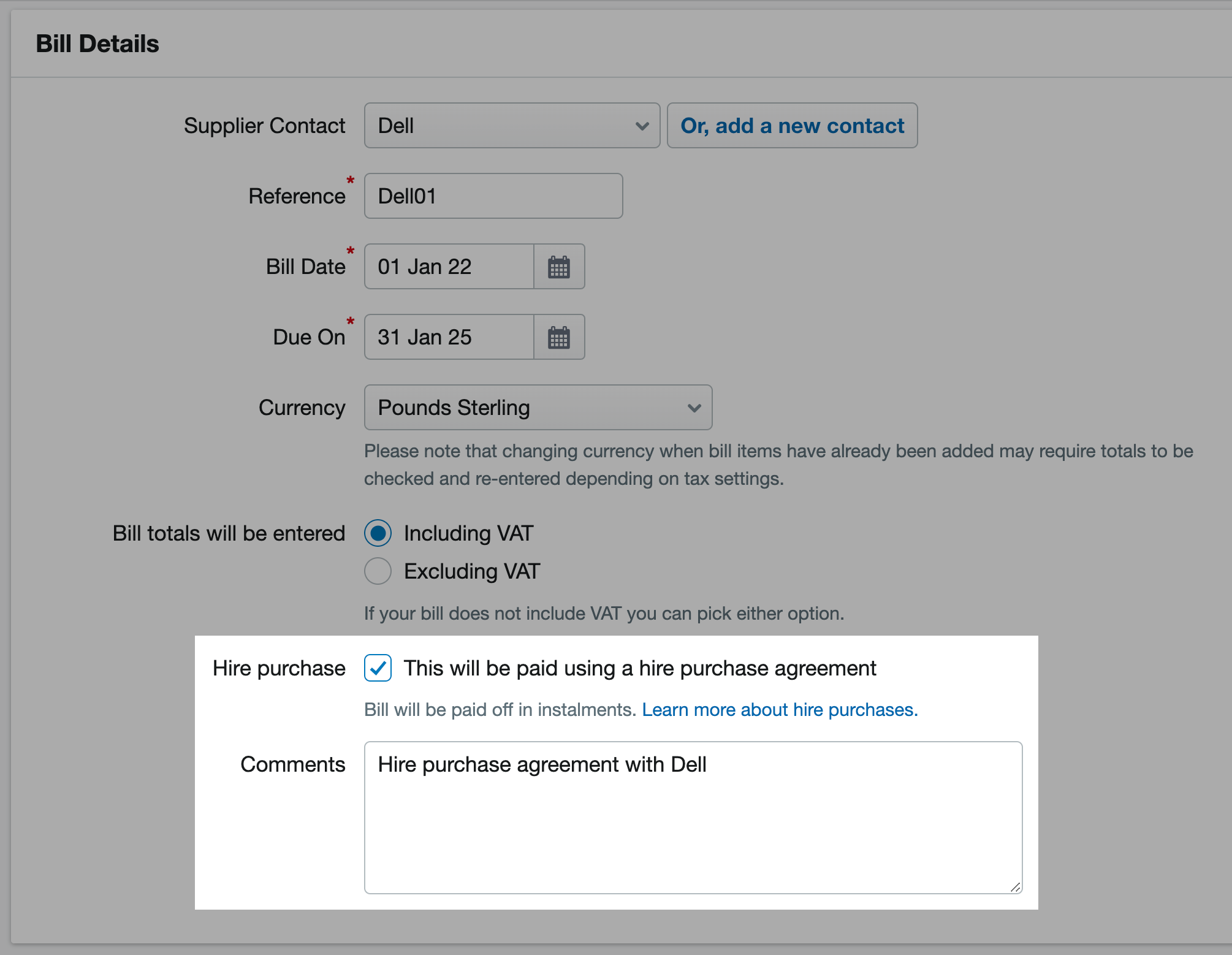Open the Supplier Contact dropdown
Screen dimensions: 1232x955
(511, 126)
